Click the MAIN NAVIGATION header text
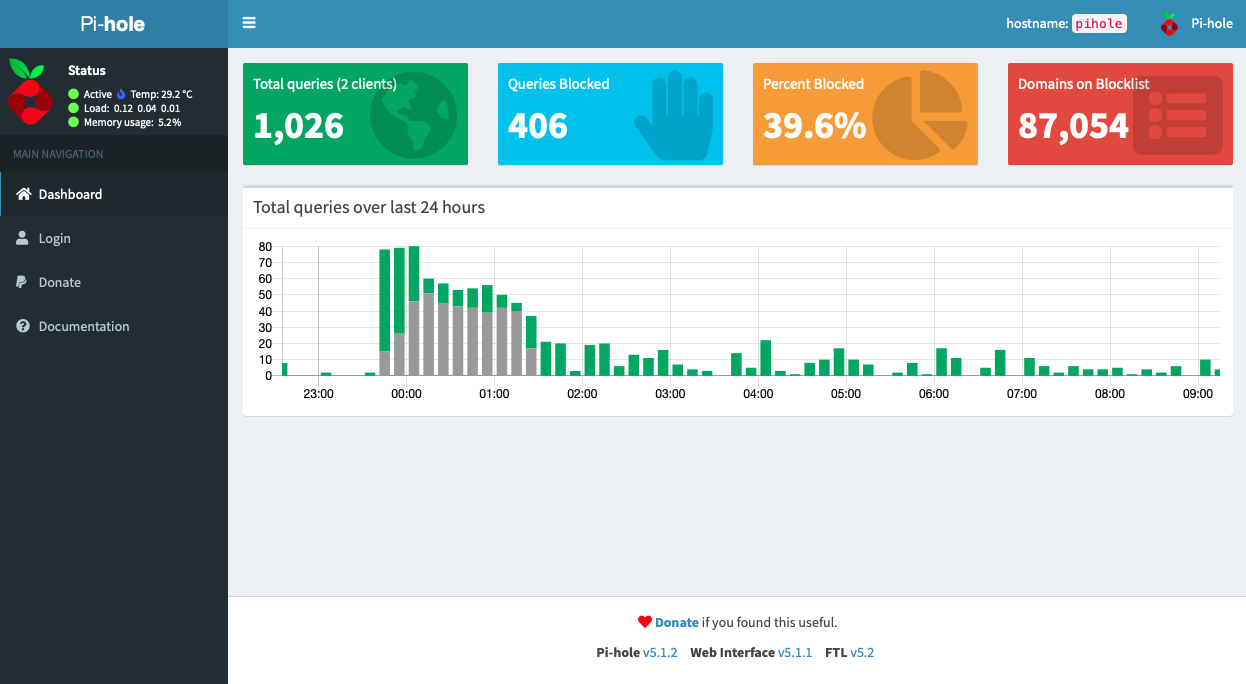This screenshot has width=1246, height=684. (x=58, y=154)
